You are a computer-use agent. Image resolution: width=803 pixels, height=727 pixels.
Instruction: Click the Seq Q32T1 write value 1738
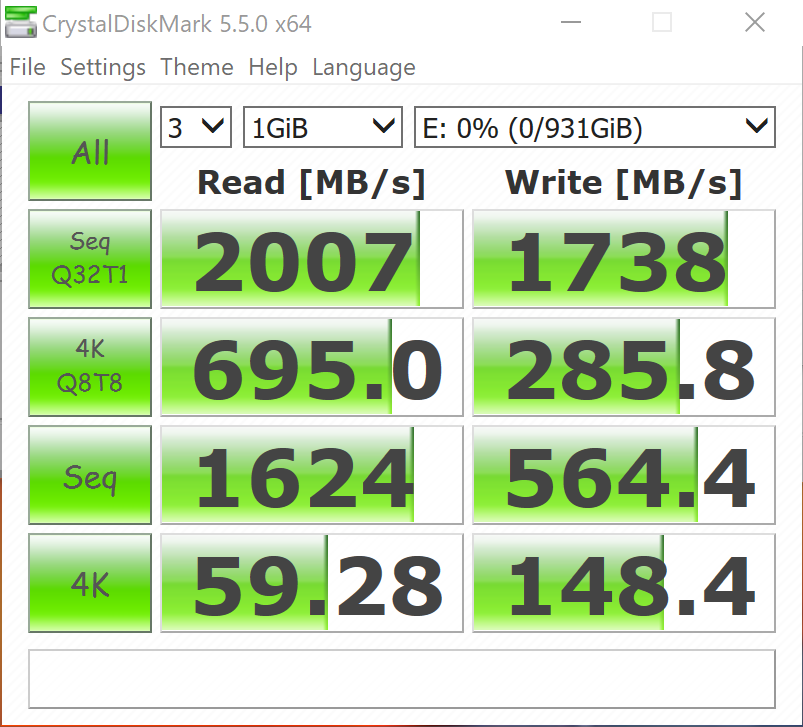click(624, 259)
